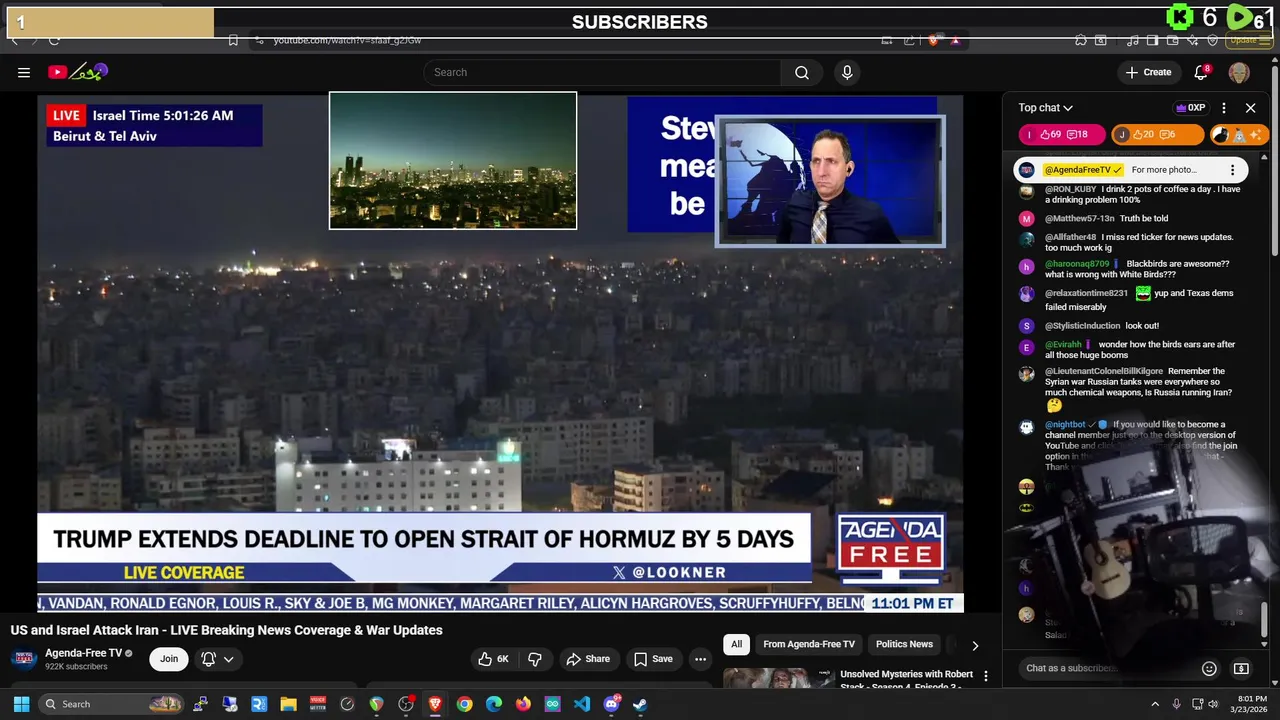
Task: Open the browser media control music icon
Action: pos(1132,40)
